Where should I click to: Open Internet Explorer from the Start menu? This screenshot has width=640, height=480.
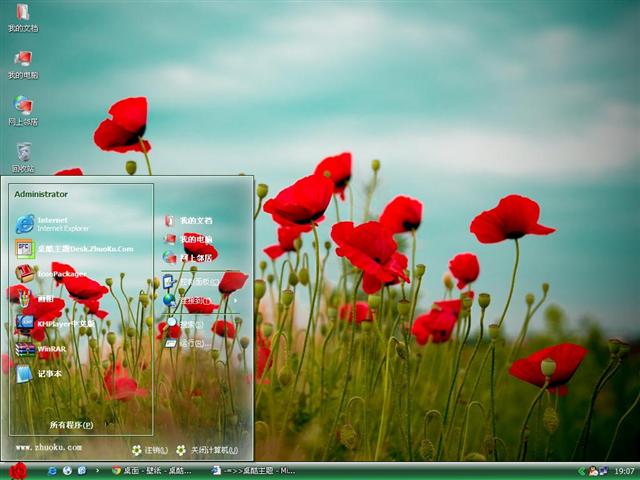click(x=62, y=223)
